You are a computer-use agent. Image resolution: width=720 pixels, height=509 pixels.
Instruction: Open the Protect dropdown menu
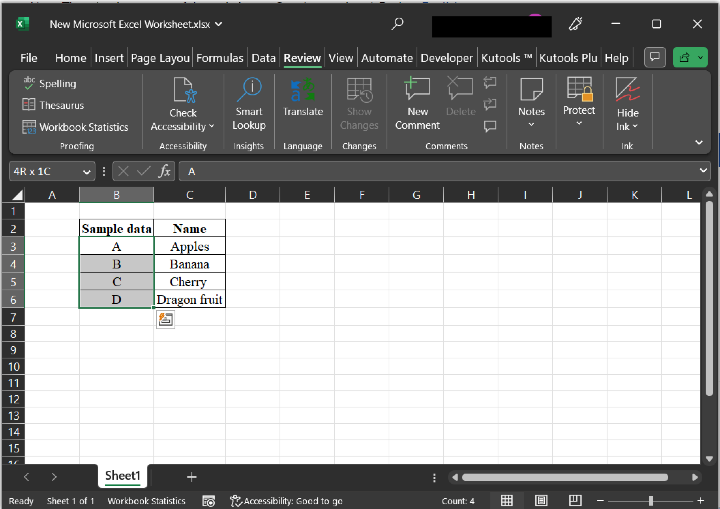pyautogui.click(x=579, y=111)
